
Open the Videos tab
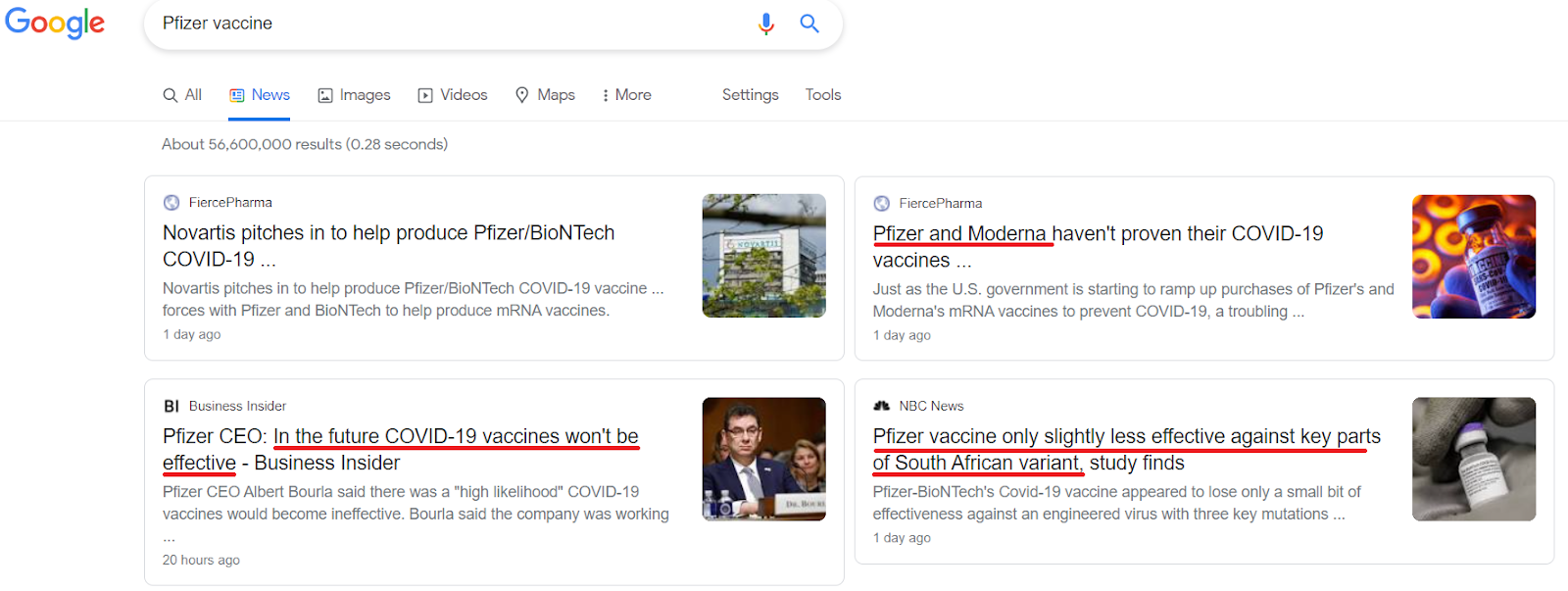453,95
